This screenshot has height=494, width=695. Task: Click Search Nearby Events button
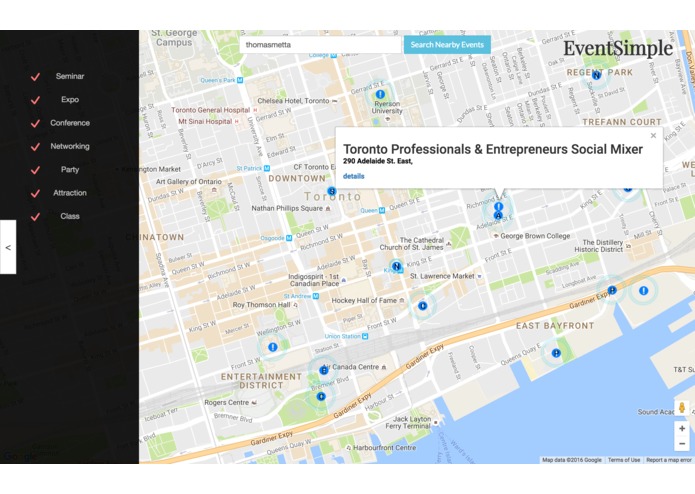(447, 45)
